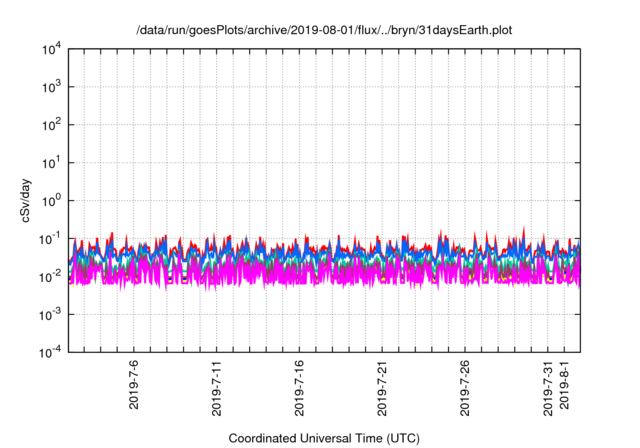Image resolution: width=640 pixels, height=448 pixels.
Task: Select the 10^1 y-axis tick label
Action: click(x=53, y=163)
